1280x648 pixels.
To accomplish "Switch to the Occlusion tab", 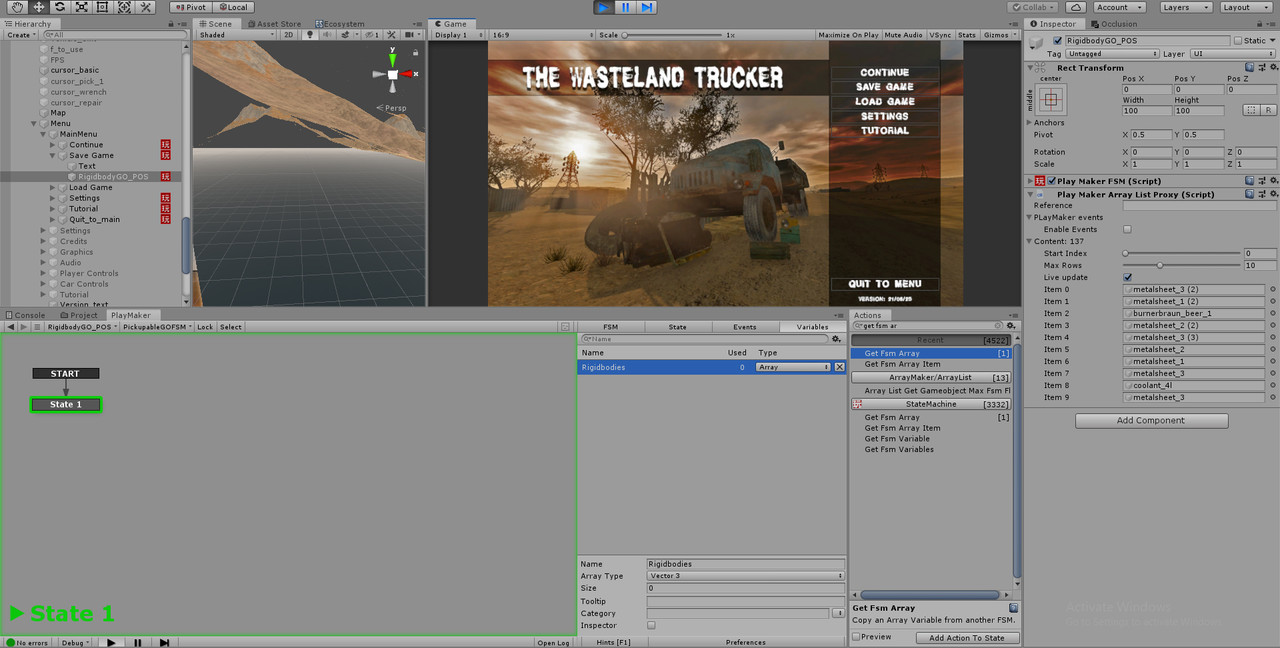I will pyautogui.click(x=1114, y=24).
